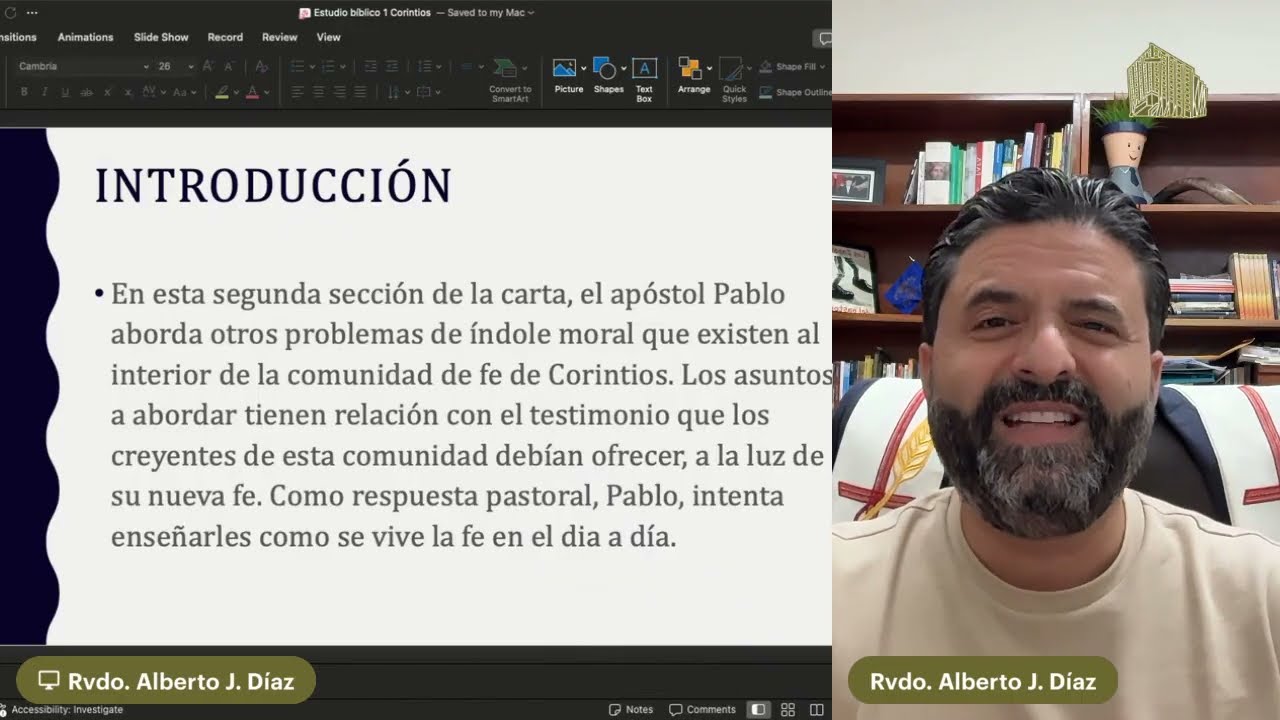Image resolution: width=1280 pixels, height=720 pixels.
Task: Open the highlight color dropdown arrow
Action: click(x=237, y=92)
